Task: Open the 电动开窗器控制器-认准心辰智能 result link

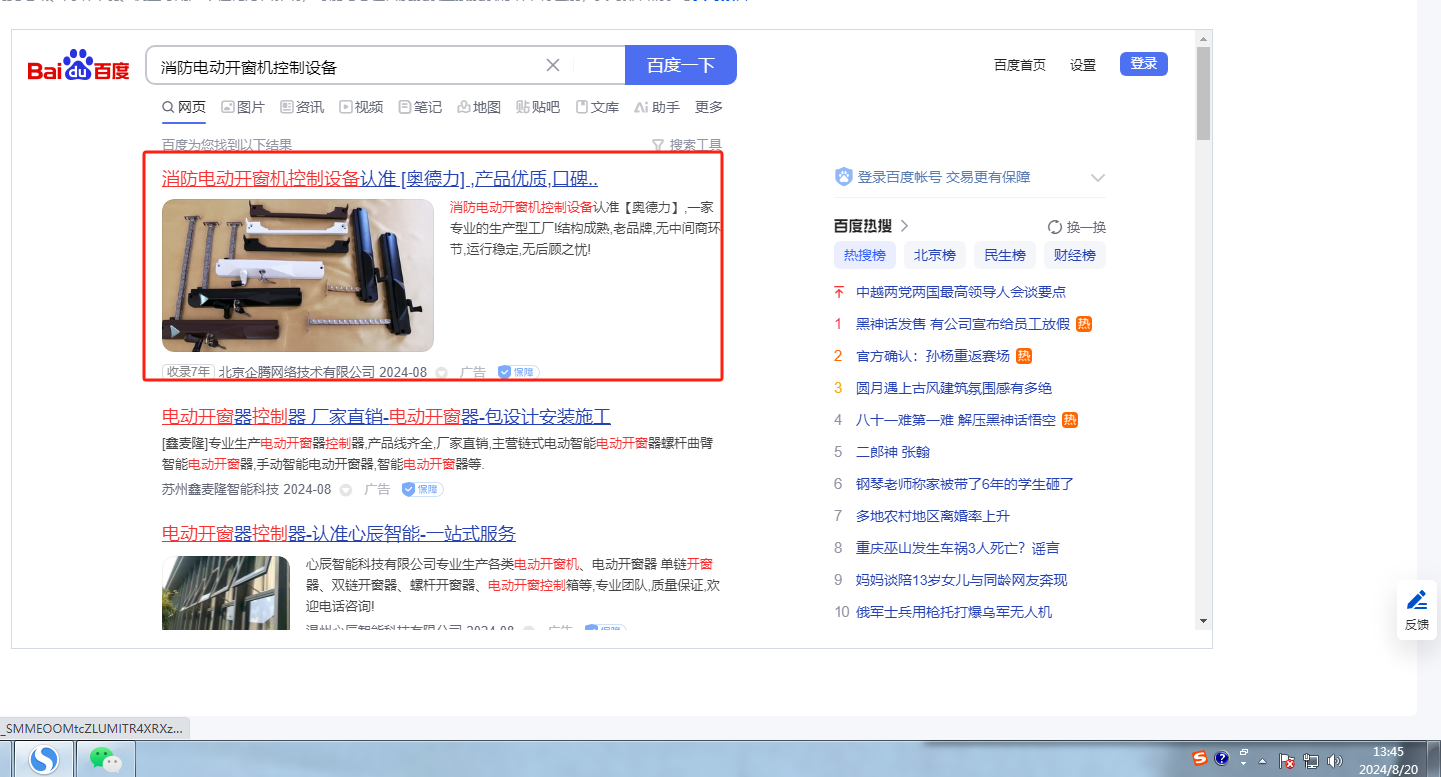Action: [339, 533]
